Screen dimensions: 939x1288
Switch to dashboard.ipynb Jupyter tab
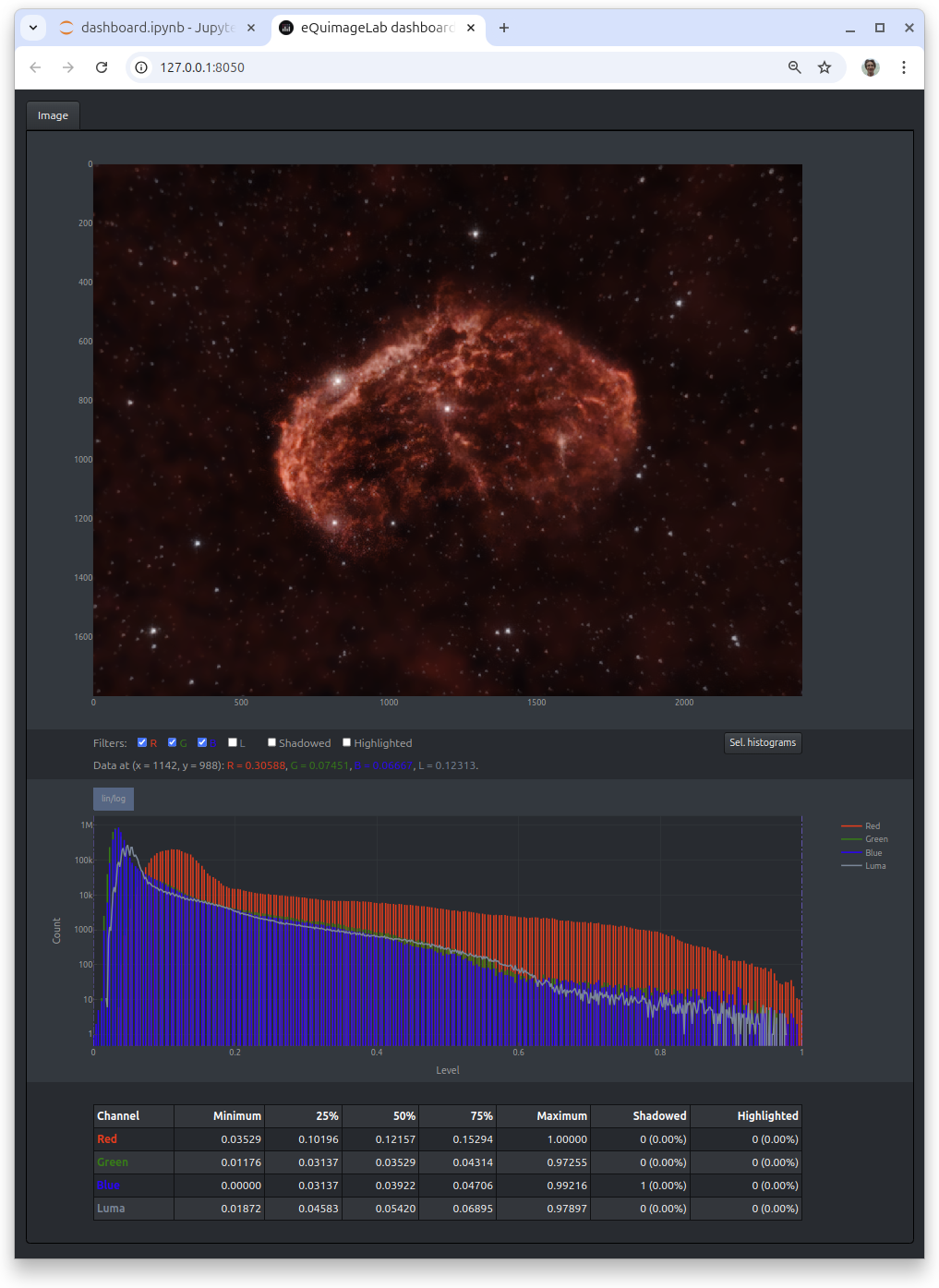[x=157, y=28]
